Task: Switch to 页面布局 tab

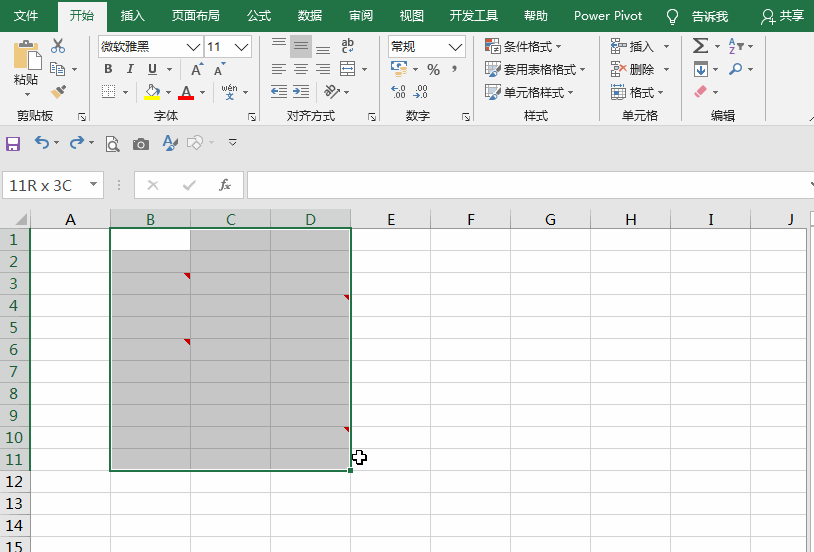Action: click(x=196, y=16)
